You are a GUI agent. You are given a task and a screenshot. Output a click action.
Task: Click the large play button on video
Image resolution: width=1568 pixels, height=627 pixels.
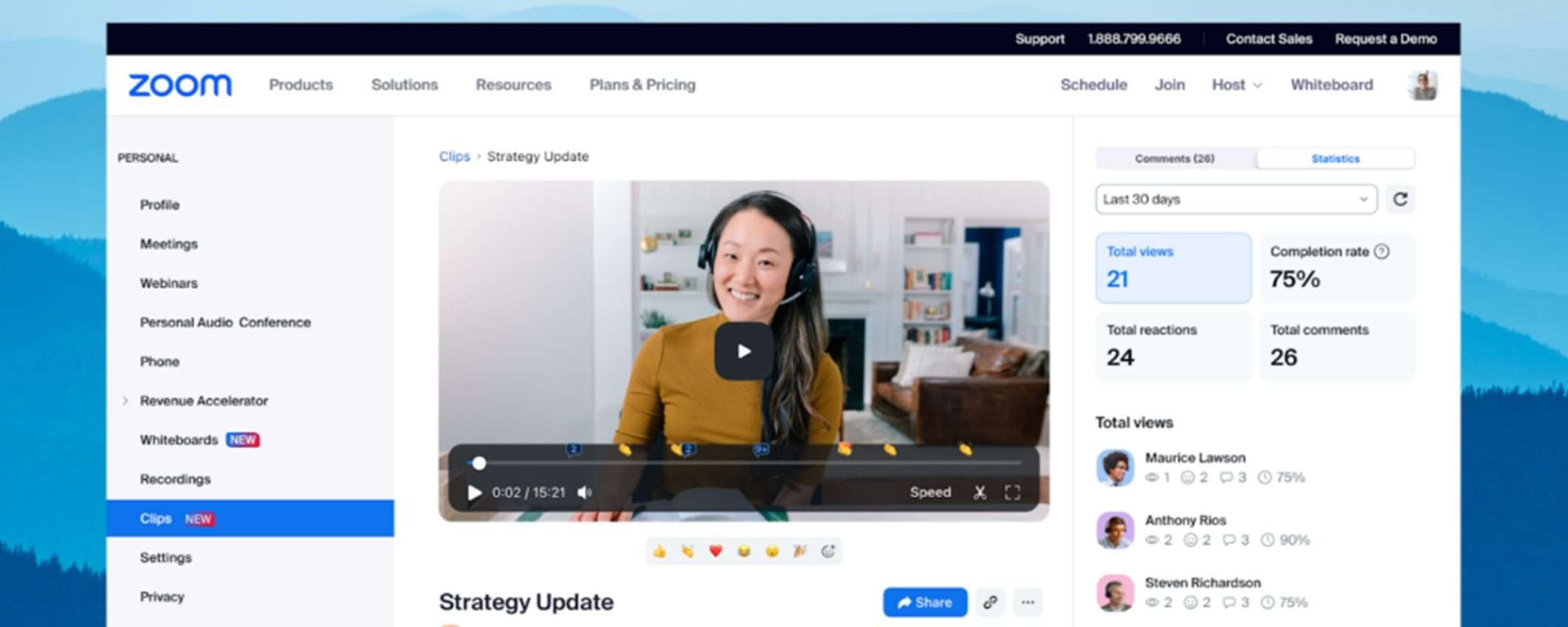(744, 351)
